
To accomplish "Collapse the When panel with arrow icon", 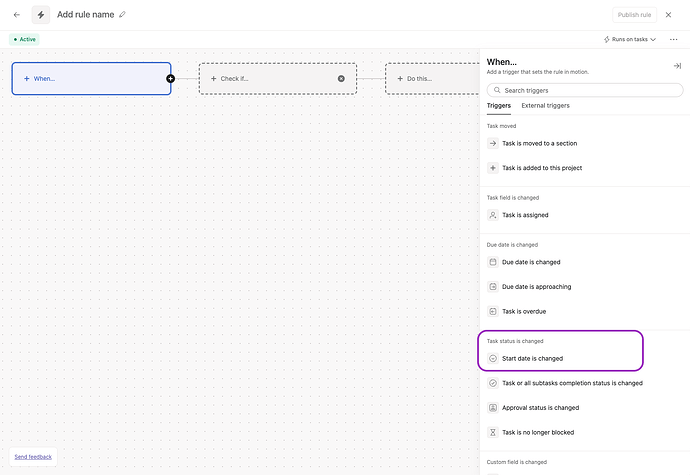I will (x=677, y=66).
